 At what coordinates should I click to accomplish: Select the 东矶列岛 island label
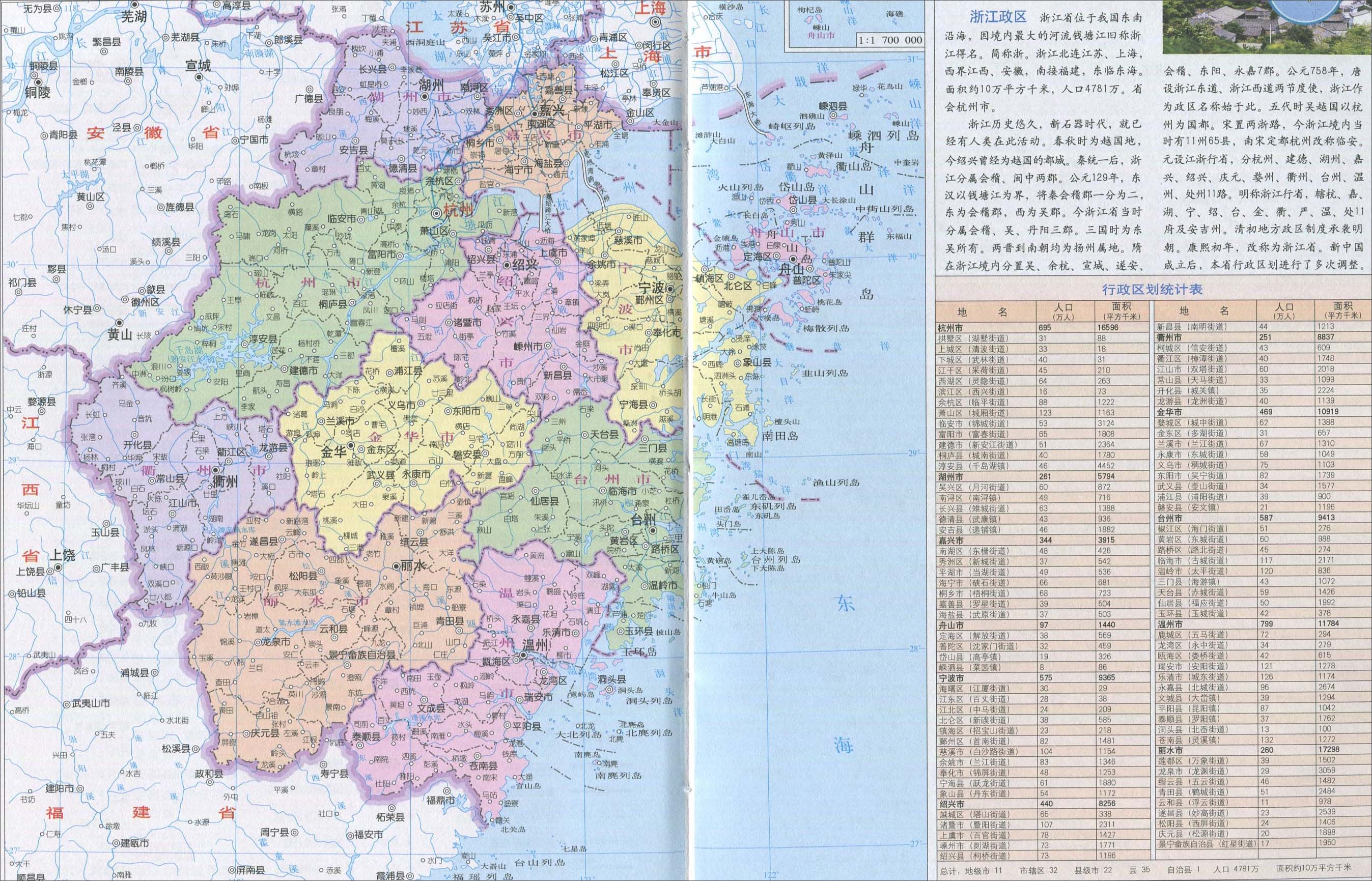click(x=773, y=506)
